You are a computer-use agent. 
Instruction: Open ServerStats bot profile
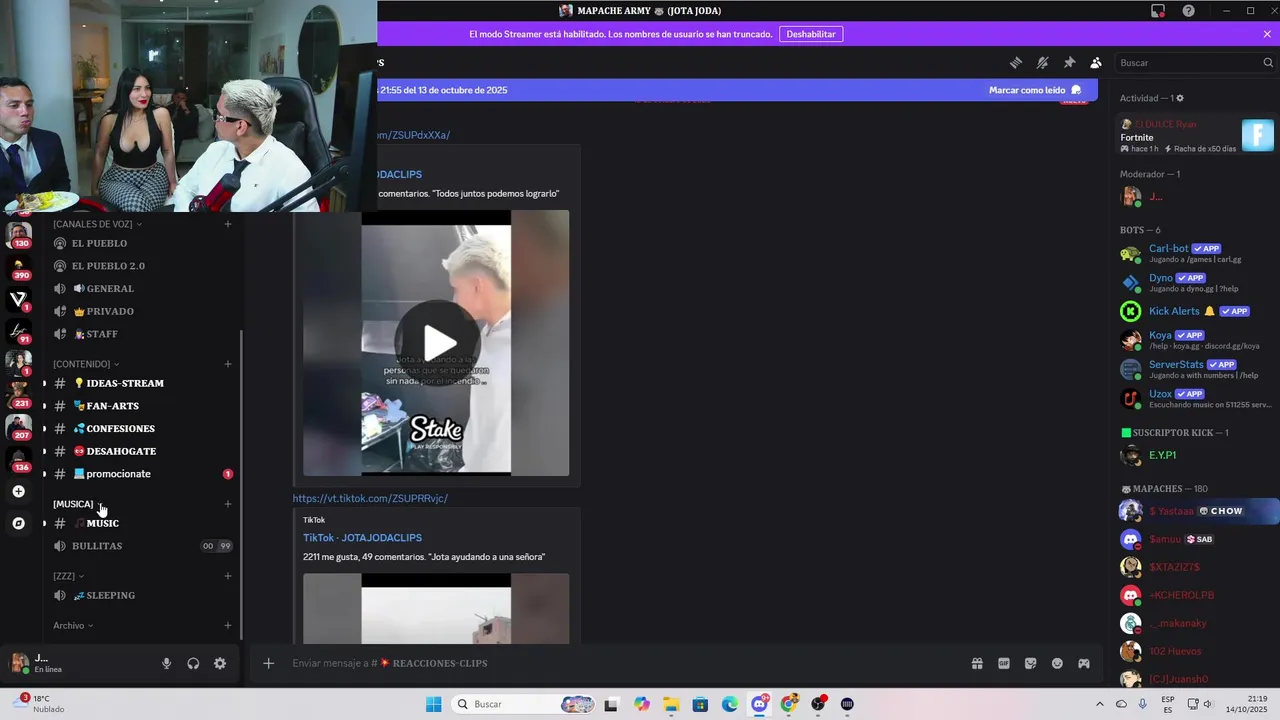click(x=1196, y=369)
